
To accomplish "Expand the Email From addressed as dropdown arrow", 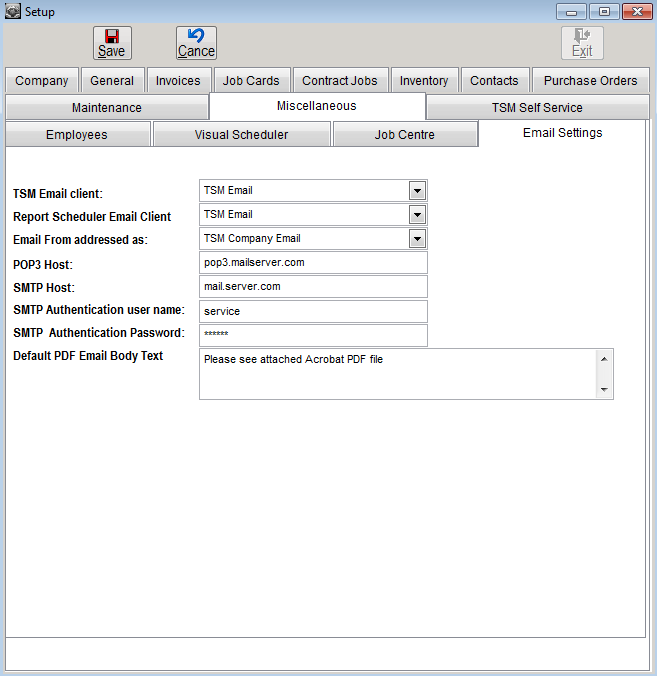I will pos(417,239).
